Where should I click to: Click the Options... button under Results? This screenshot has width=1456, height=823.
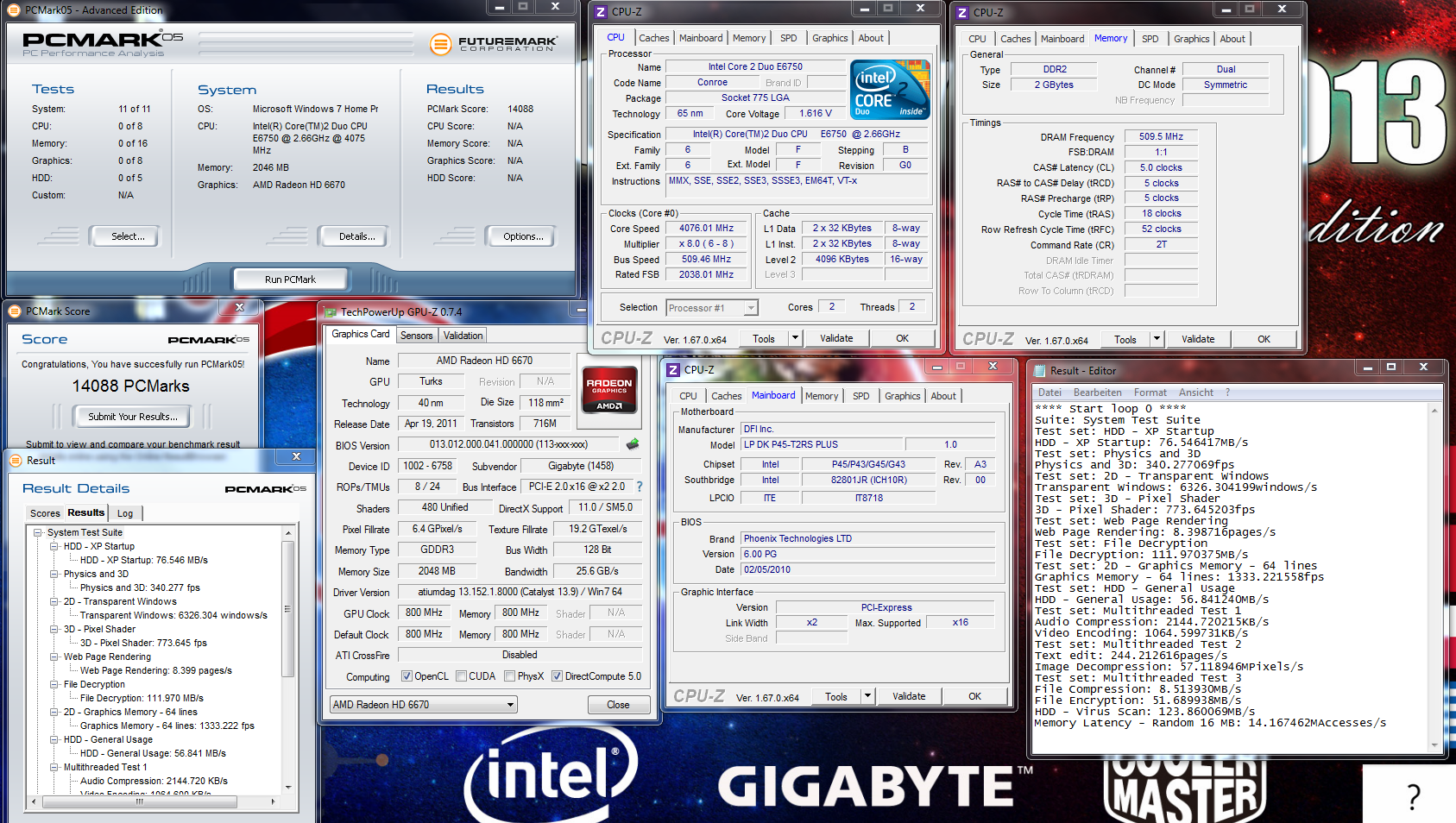[x=523, y=236]
